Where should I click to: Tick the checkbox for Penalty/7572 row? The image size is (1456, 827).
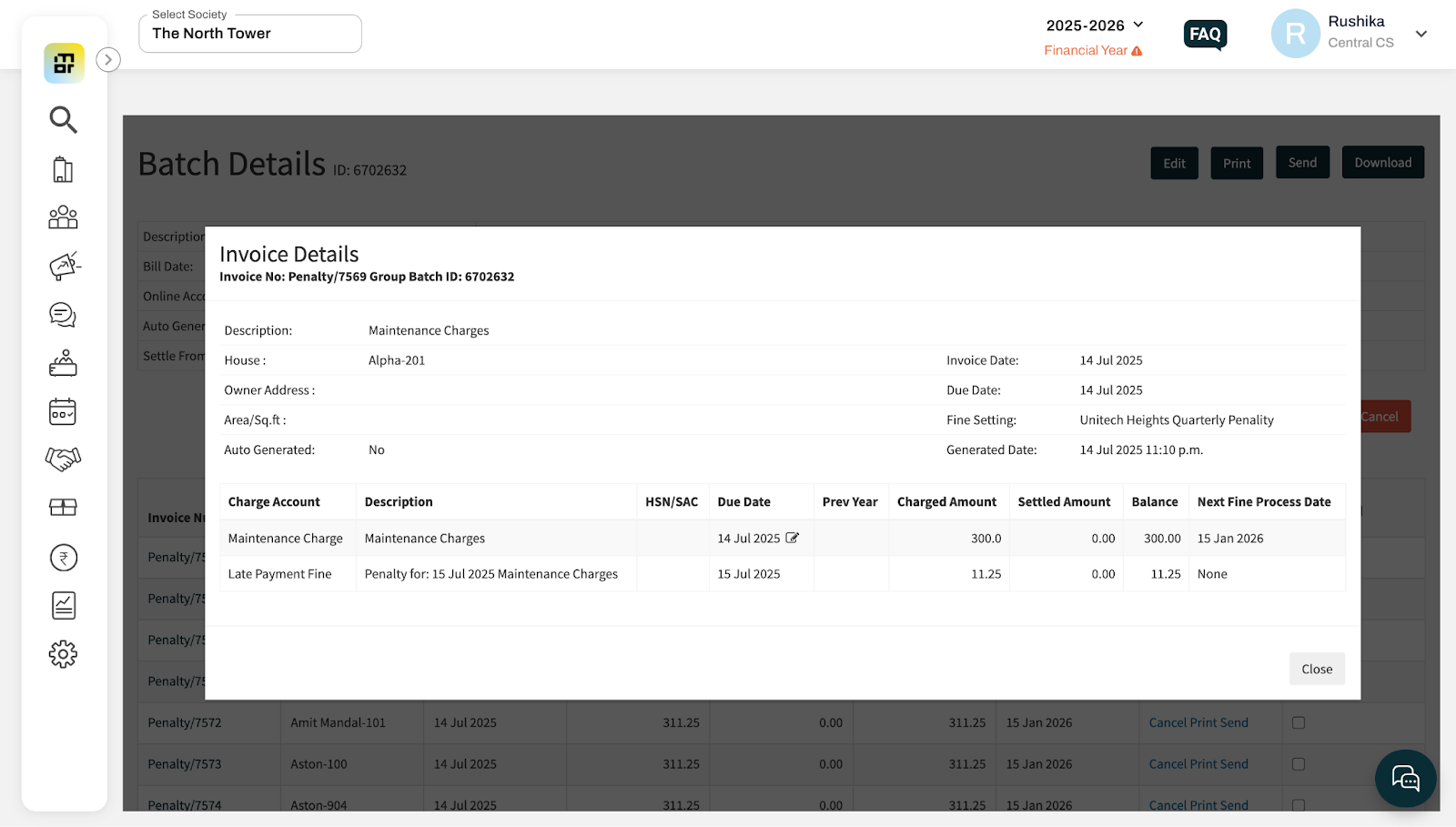coord(1299,722)
